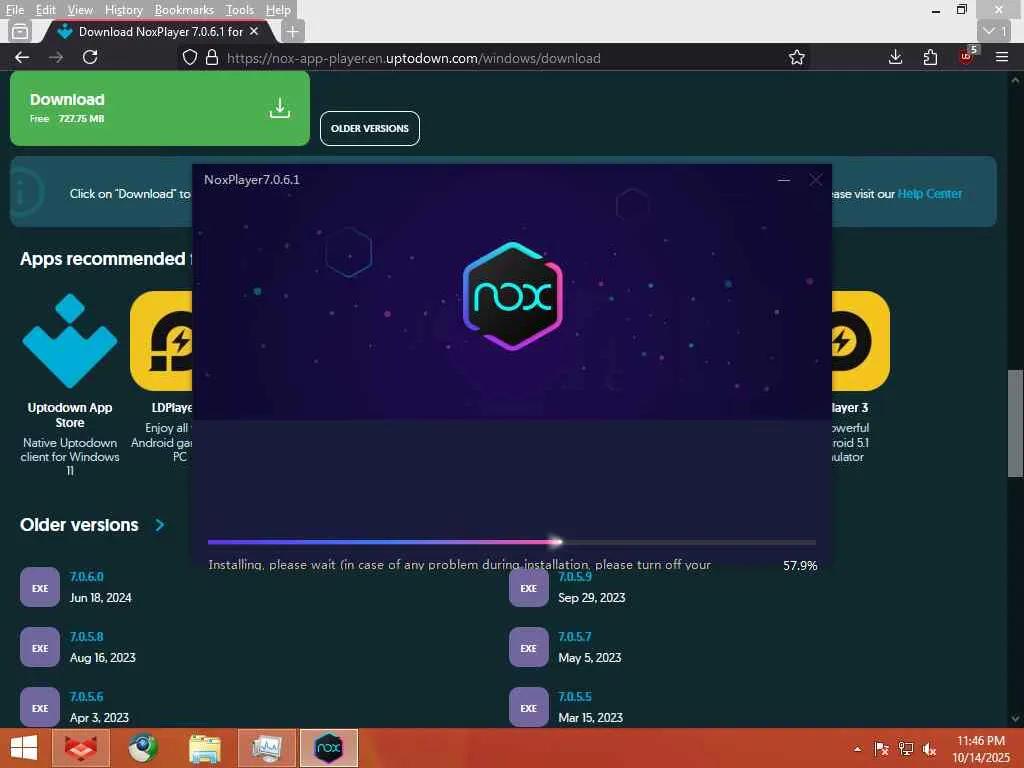This screenshot has width=1024, height=768.
Task: Click the green Download button
Action: pyautogui.click(x=159, y=108)
